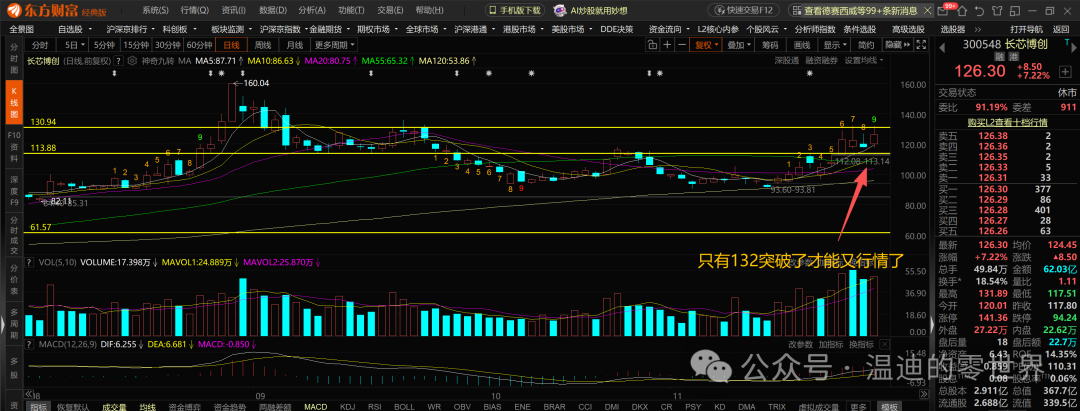Click the question mark help box beside 前复权
This screenshot has height=411, width=1080.
pos(118,61)
